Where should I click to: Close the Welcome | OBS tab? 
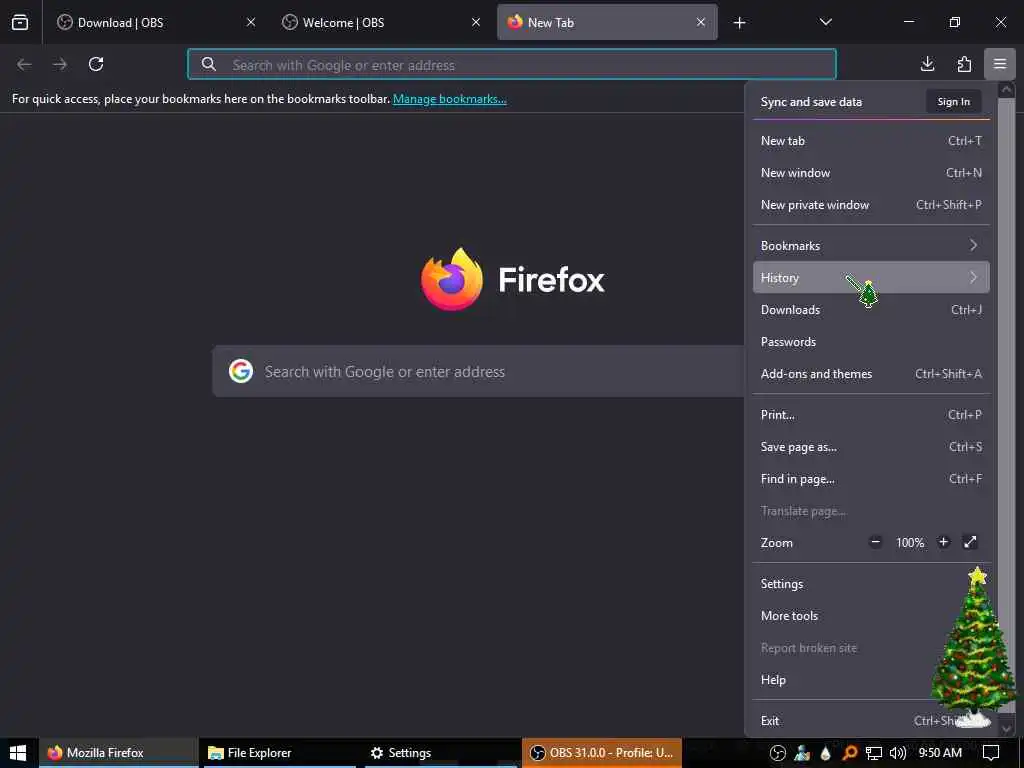click(x=476, y=22)
